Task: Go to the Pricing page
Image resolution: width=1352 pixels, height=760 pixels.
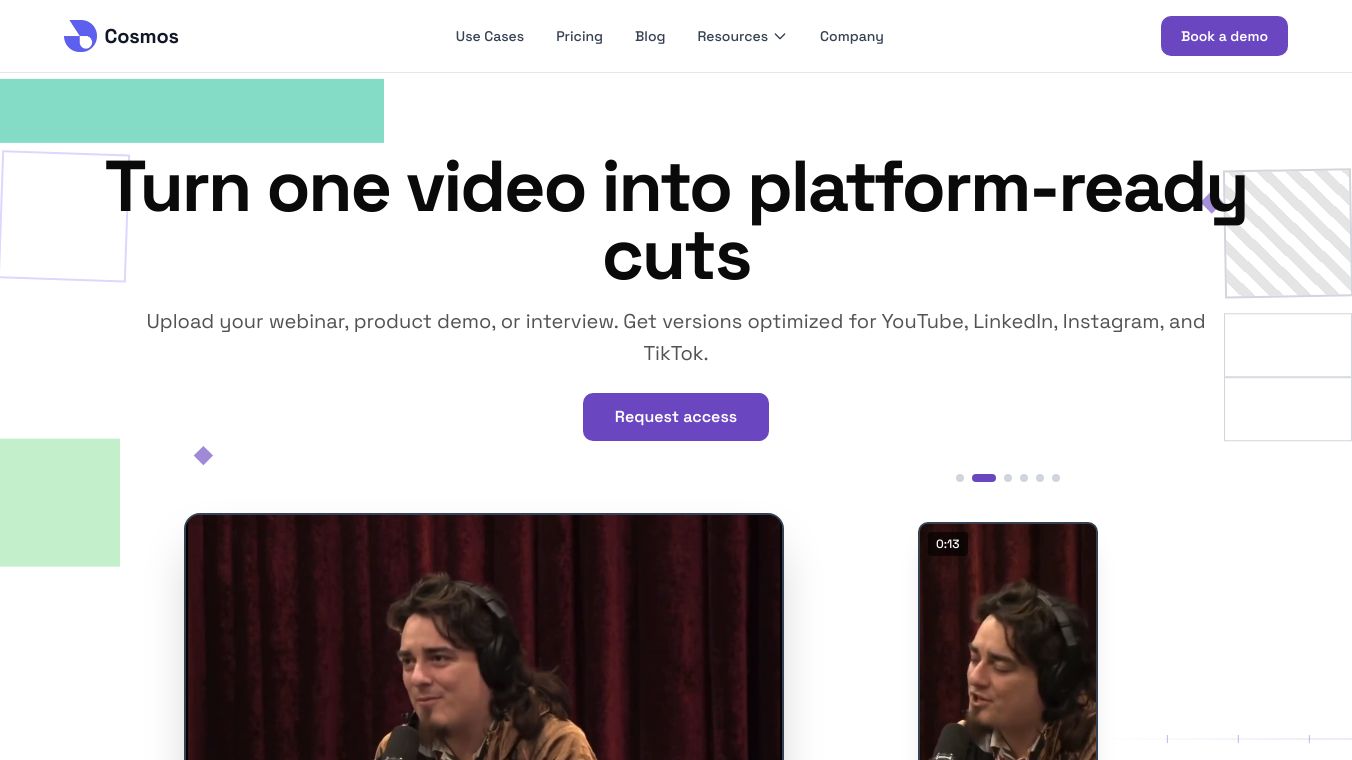Action: (x=579, y=36)
